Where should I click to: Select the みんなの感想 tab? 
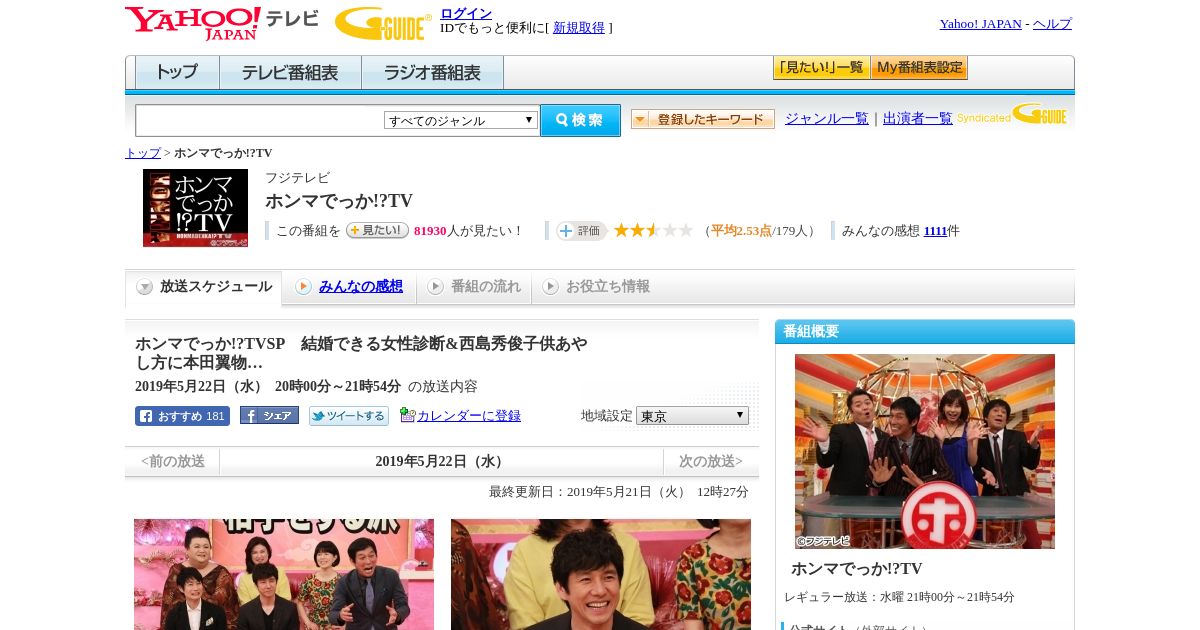pyautogui.click(x=361, y=287)
